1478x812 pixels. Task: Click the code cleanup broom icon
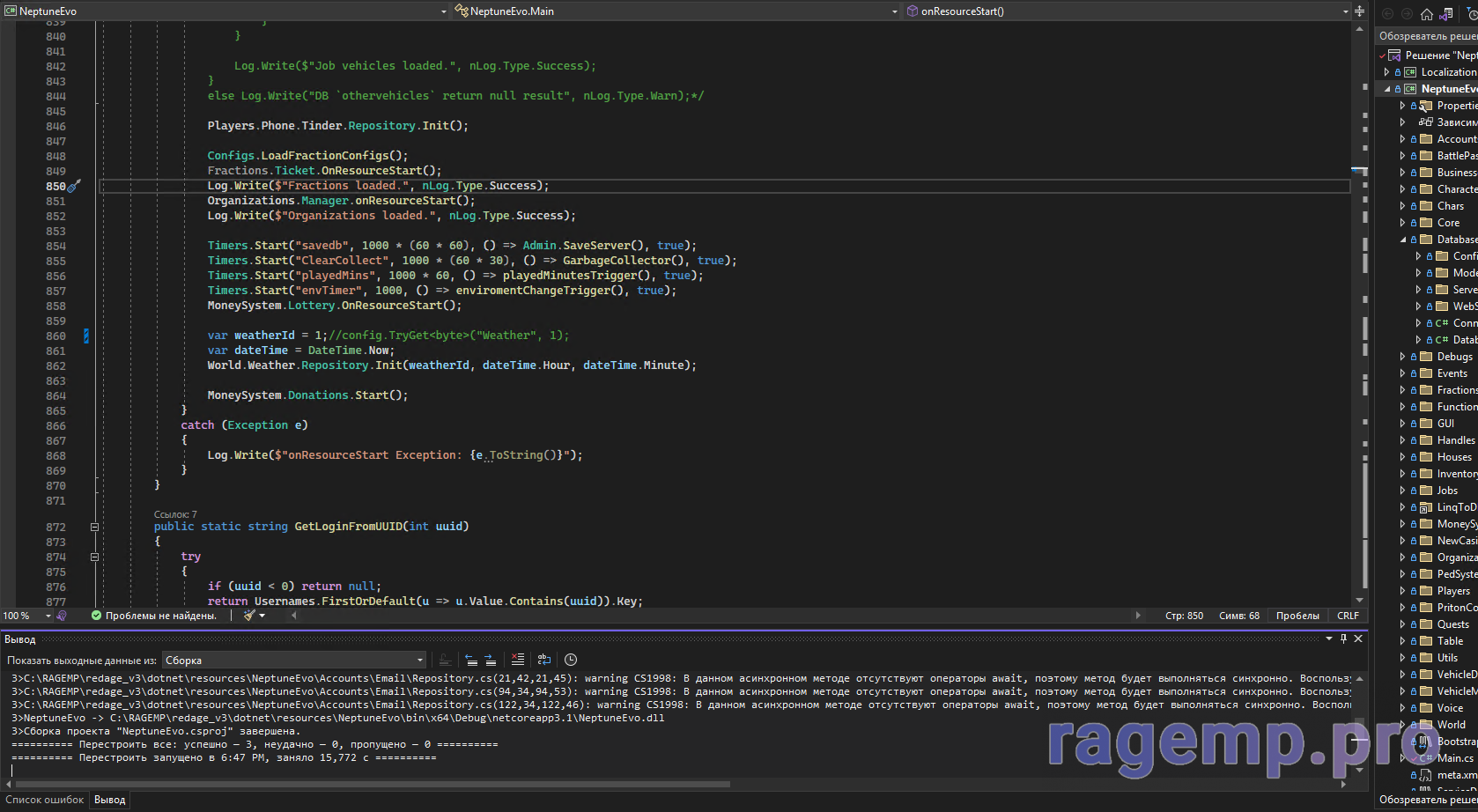[250, 616]
